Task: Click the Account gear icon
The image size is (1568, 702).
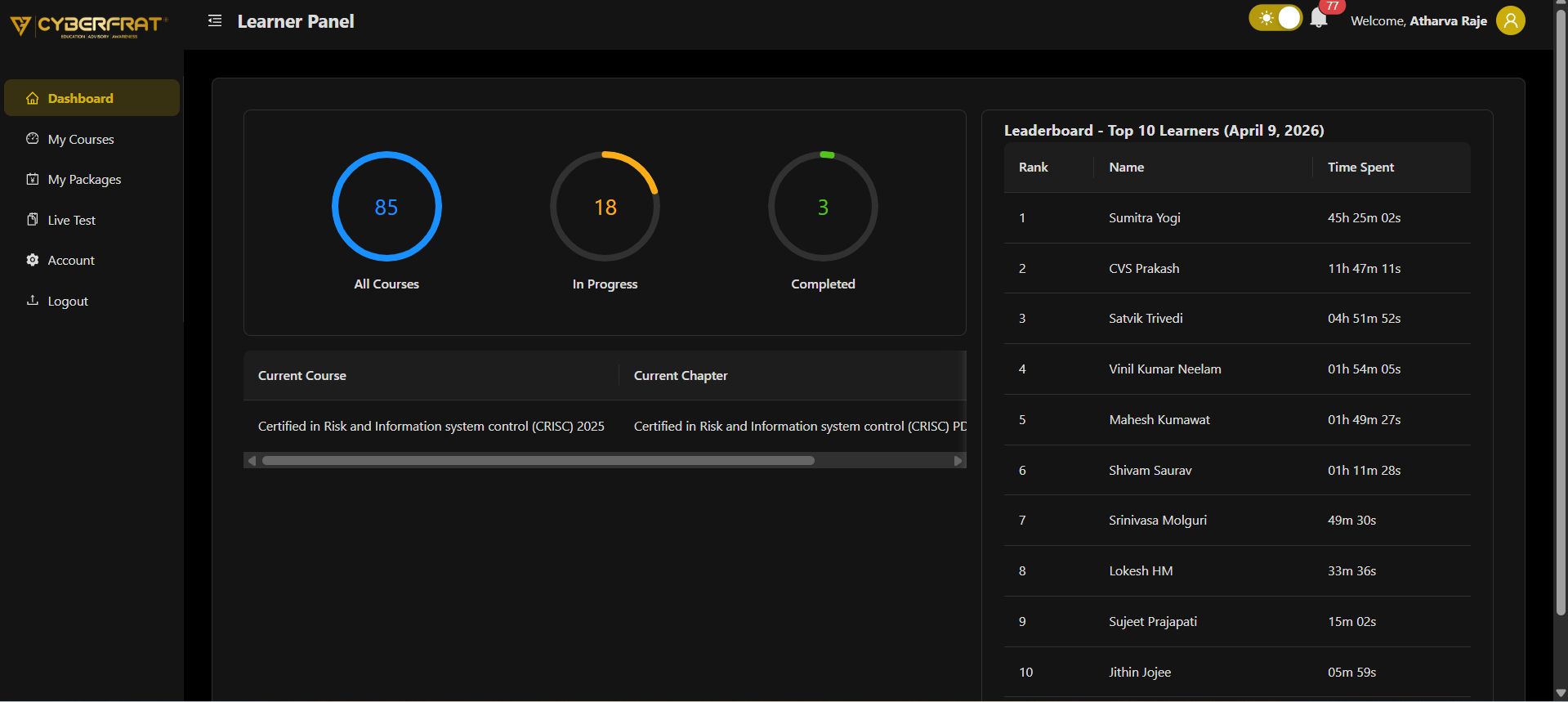Action: tap(33, 260)
